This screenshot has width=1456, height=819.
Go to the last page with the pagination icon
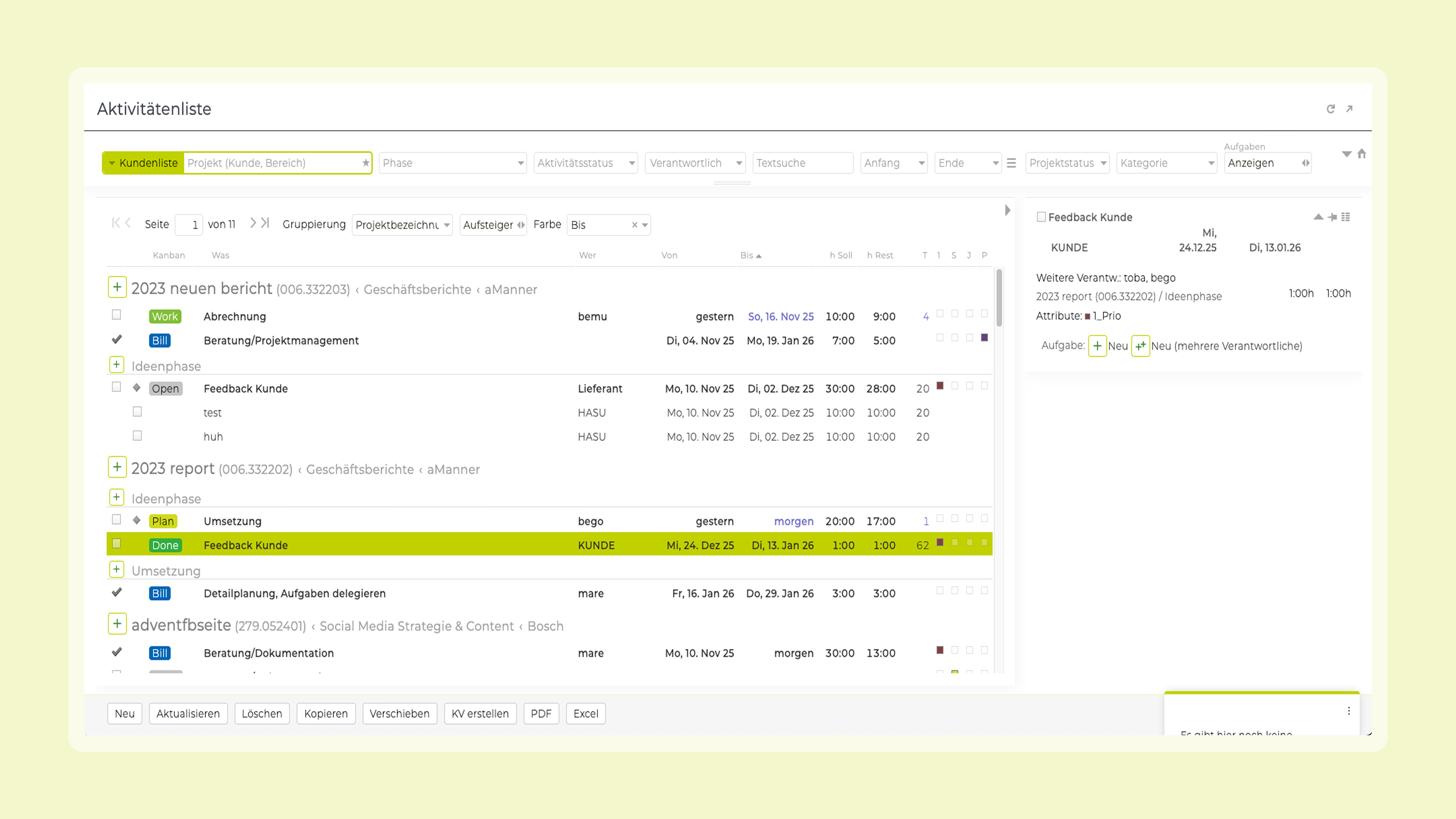tap(265, 223)
